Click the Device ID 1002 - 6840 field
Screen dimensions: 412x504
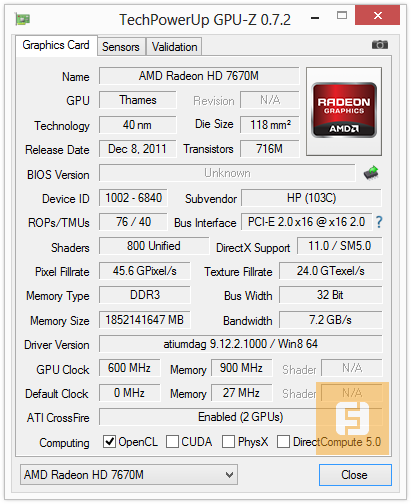(x=133, y=198)
